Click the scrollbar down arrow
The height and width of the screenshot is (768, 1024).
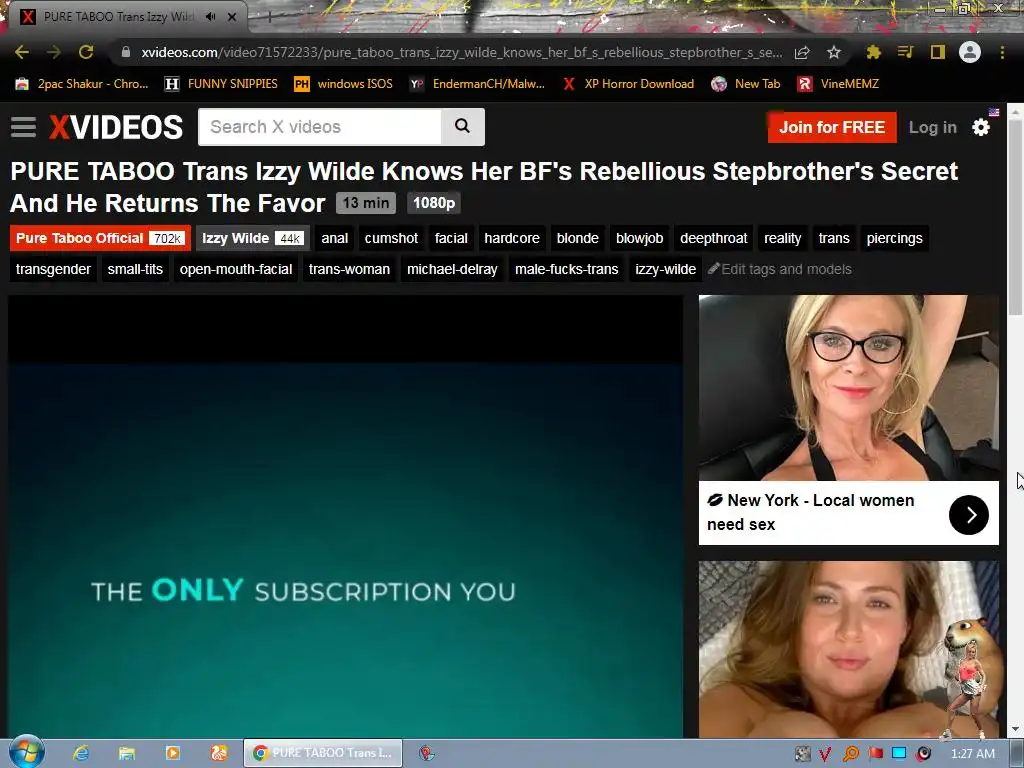click(x=1015, y=729)
